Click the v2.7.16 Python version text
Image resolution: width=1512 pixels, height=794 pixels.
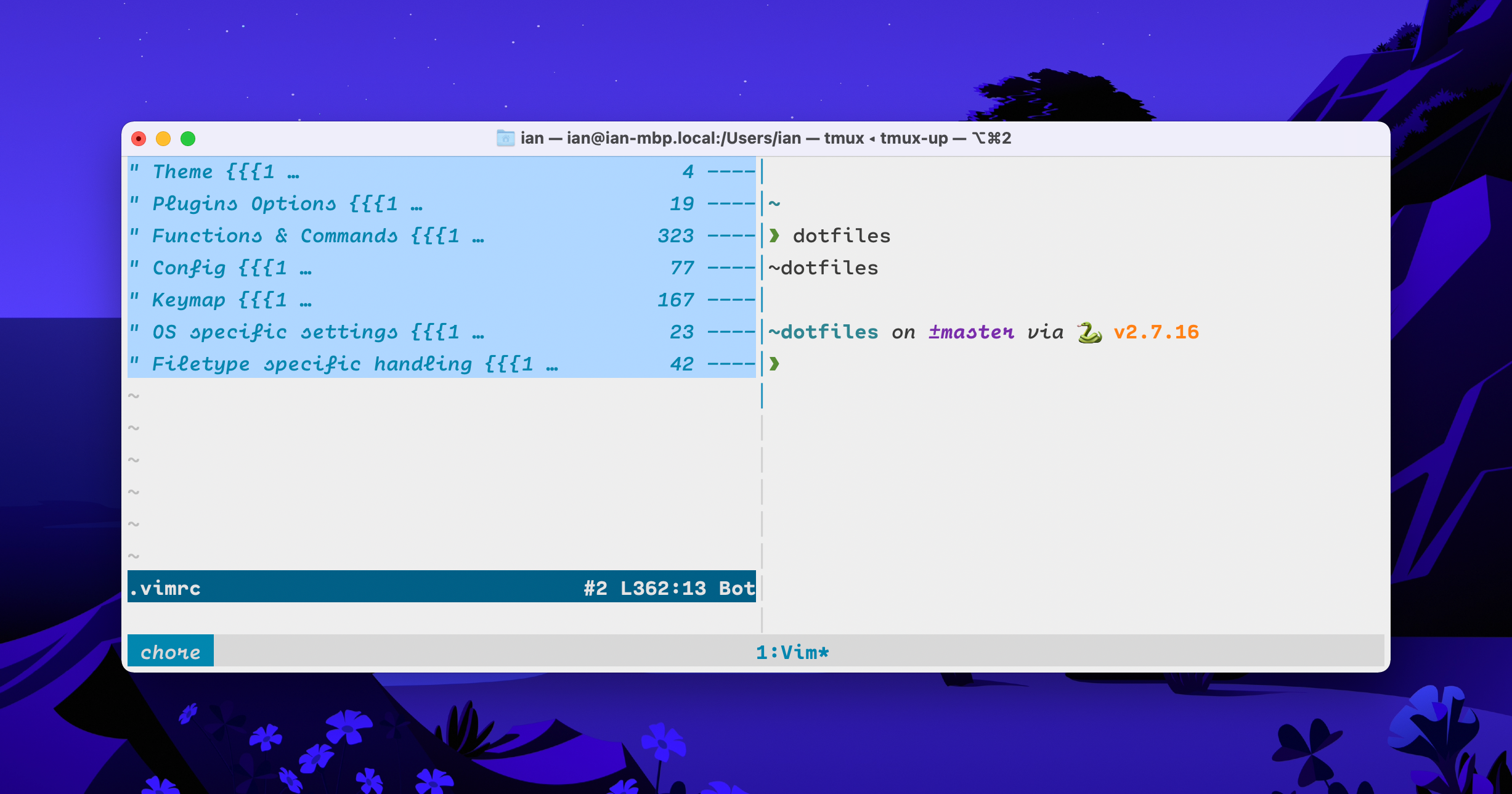coord(1156,332)
